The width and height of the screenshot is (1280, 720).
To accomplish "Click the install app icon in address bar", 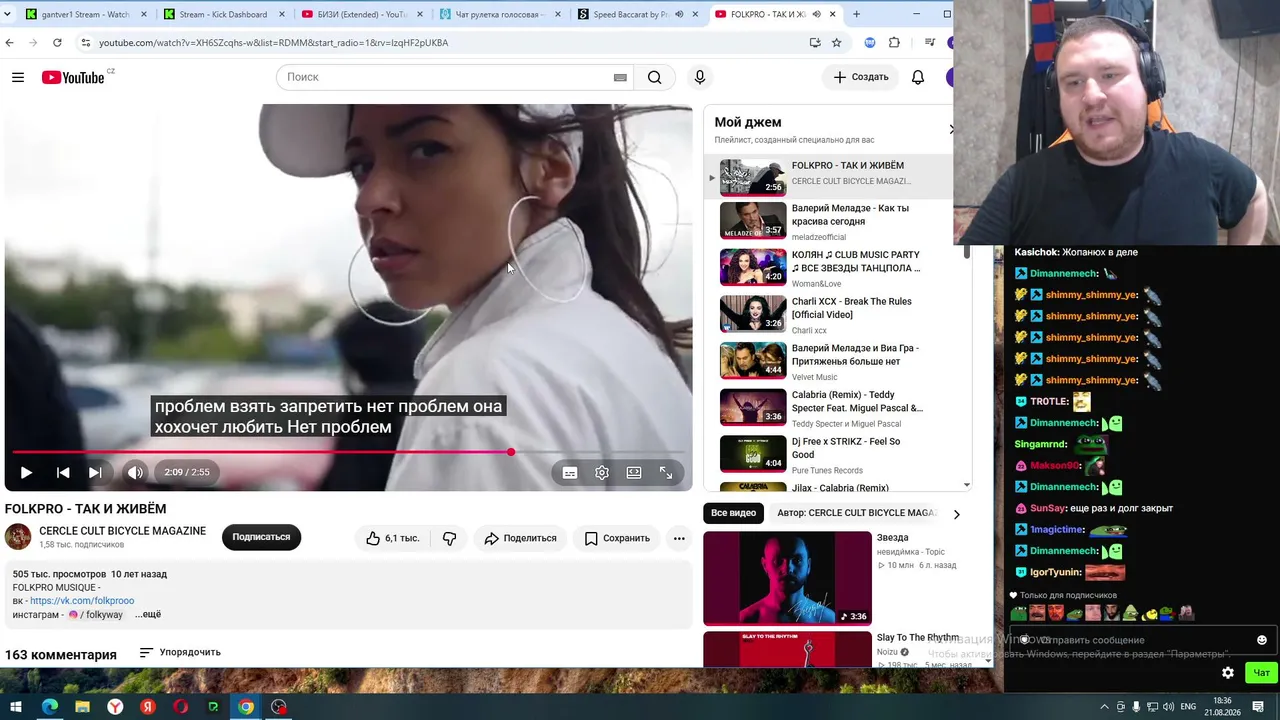I will (x=815, y=43).
